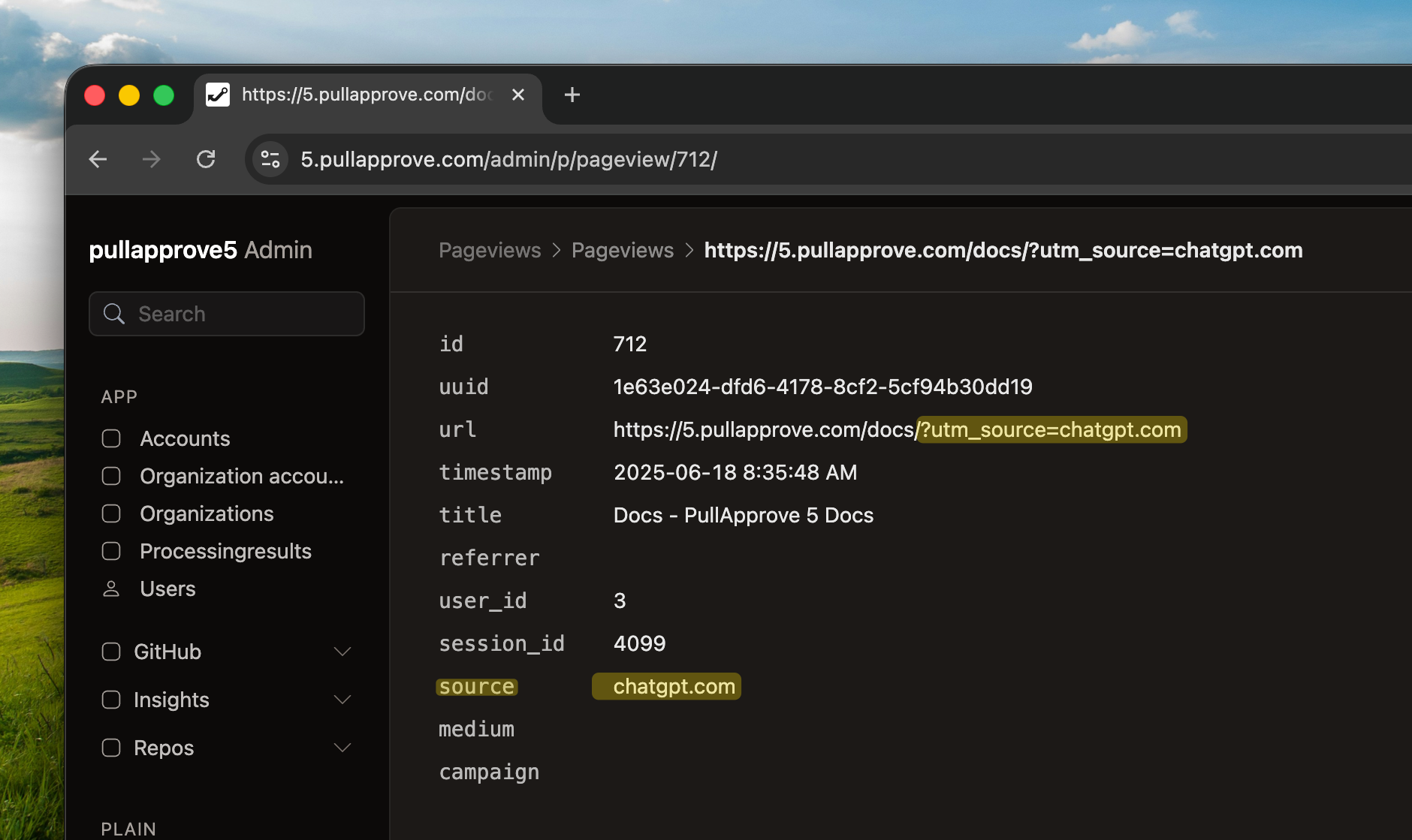Click the Processingresults square icon
The height and width of the screenshot is (840, 1412).
[x=111, y=551]
